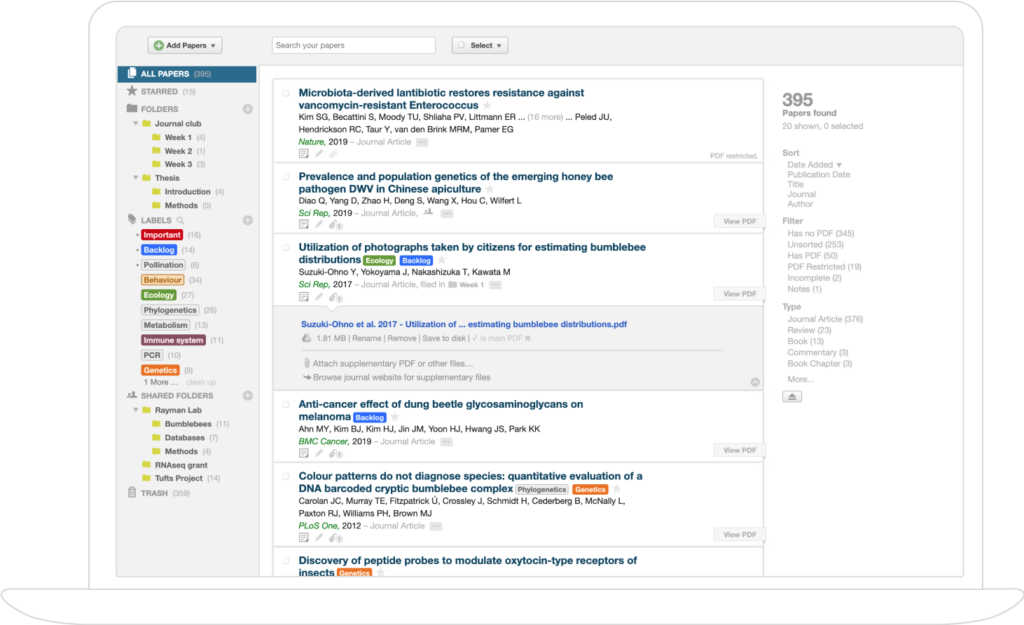Check the checkbox beside the dung beetle melanoma paper

(x=285, y=403)
